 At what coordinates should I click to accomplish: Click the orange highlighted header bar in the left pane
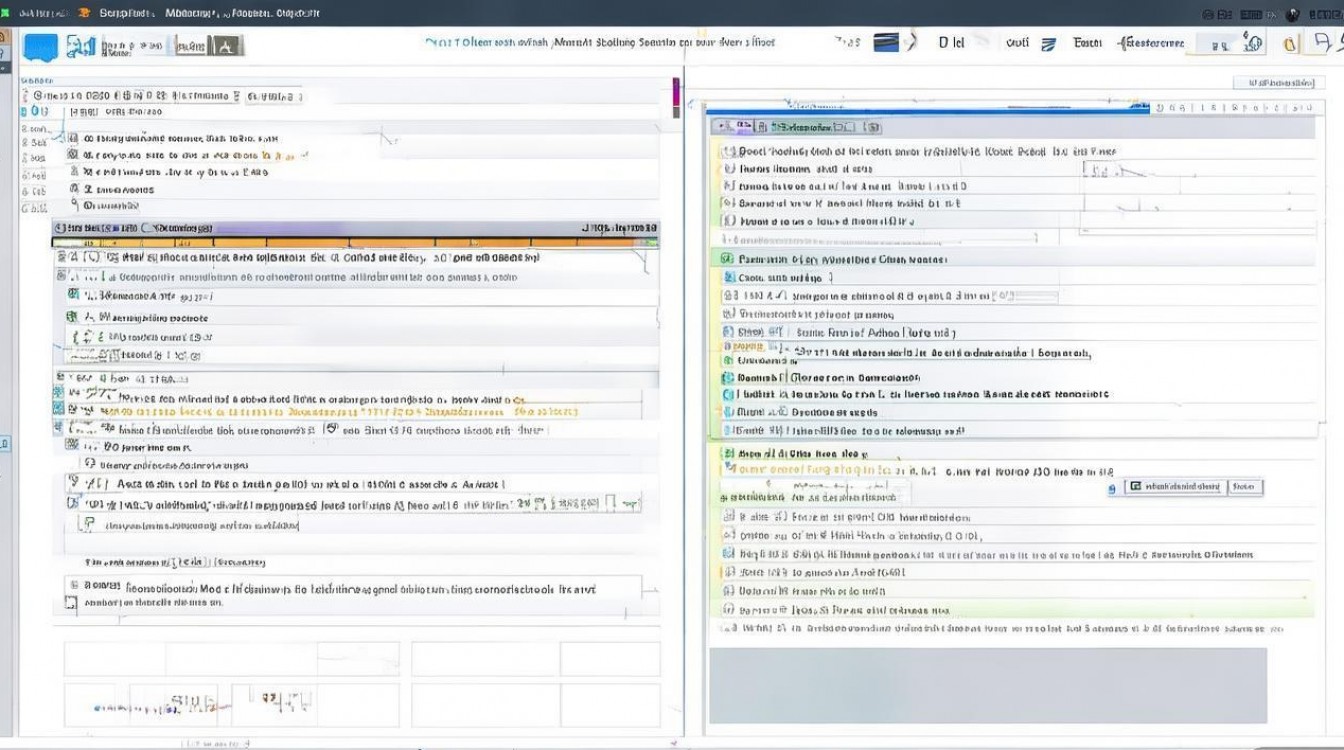click(x=355, y=242)
